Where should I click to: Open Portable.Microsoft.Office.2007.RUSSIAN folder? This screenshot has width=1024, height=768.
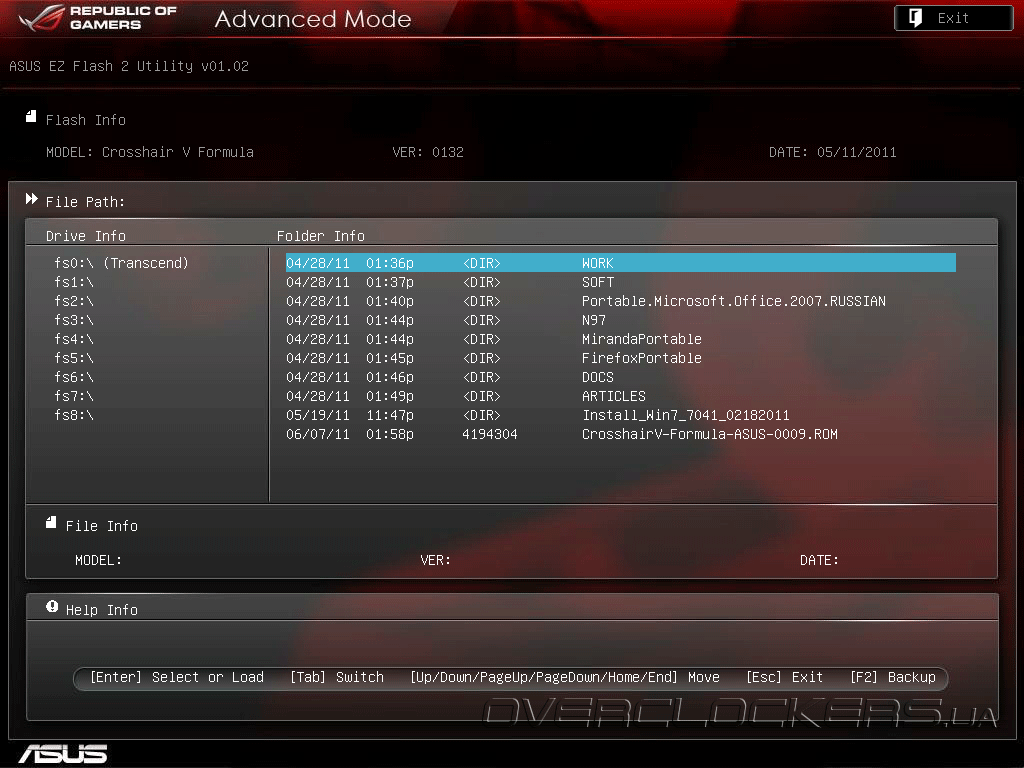click(620, 301)
